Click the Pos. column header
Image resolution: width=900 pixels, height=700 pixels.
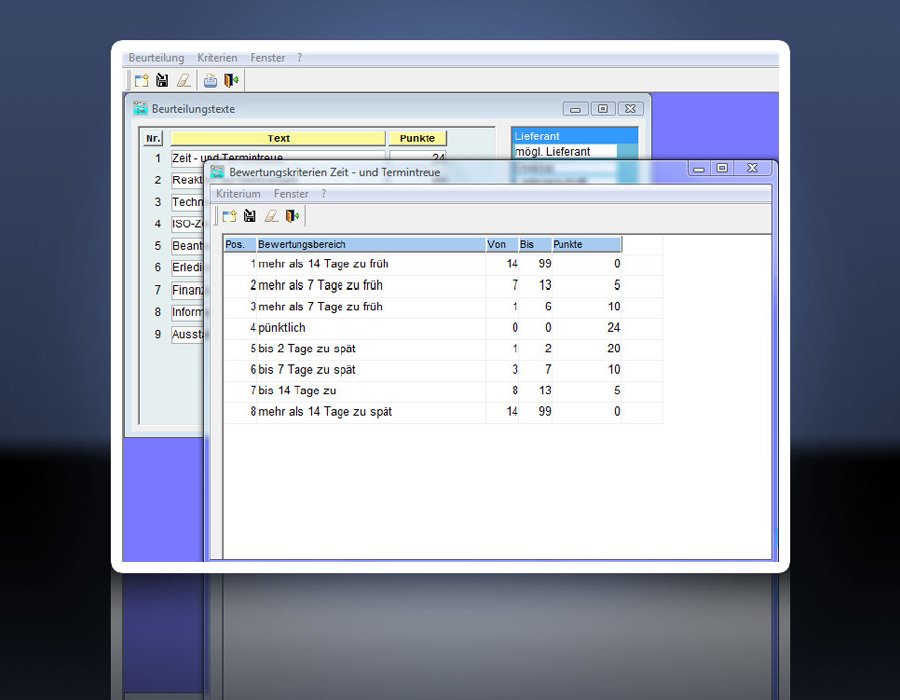[240, 244]
